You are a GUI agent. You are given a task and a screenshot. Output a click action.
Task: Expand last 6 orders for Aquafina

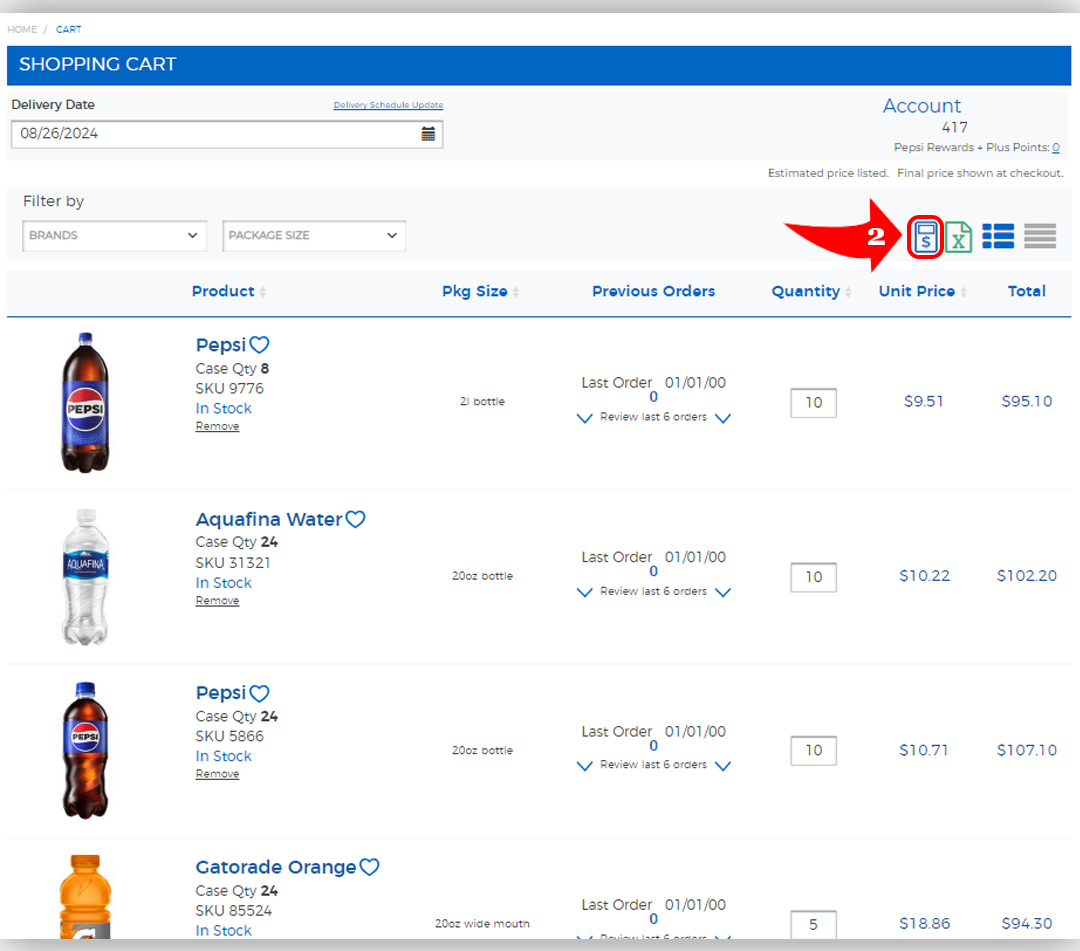click(654, 592)
